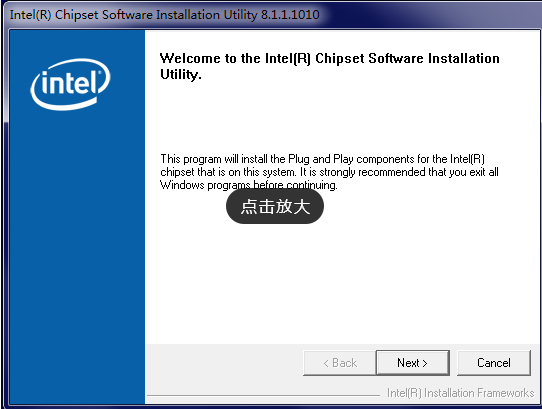542x409 pixels.
Task: Click the registered mark on Intel logo
Action: click(x=100, y=72)
